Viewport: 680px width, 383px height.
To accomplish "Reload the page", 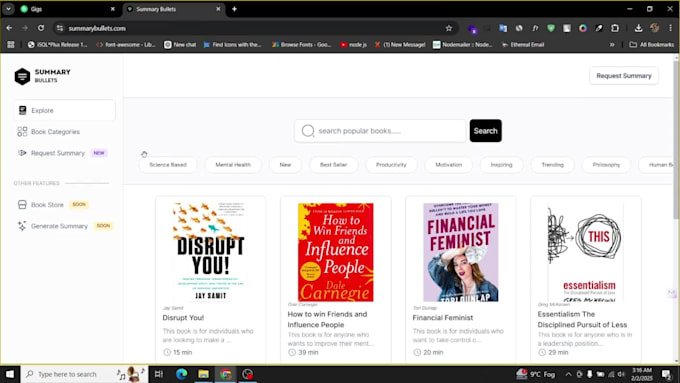I will pyautogui.click(x=41, y=28).
